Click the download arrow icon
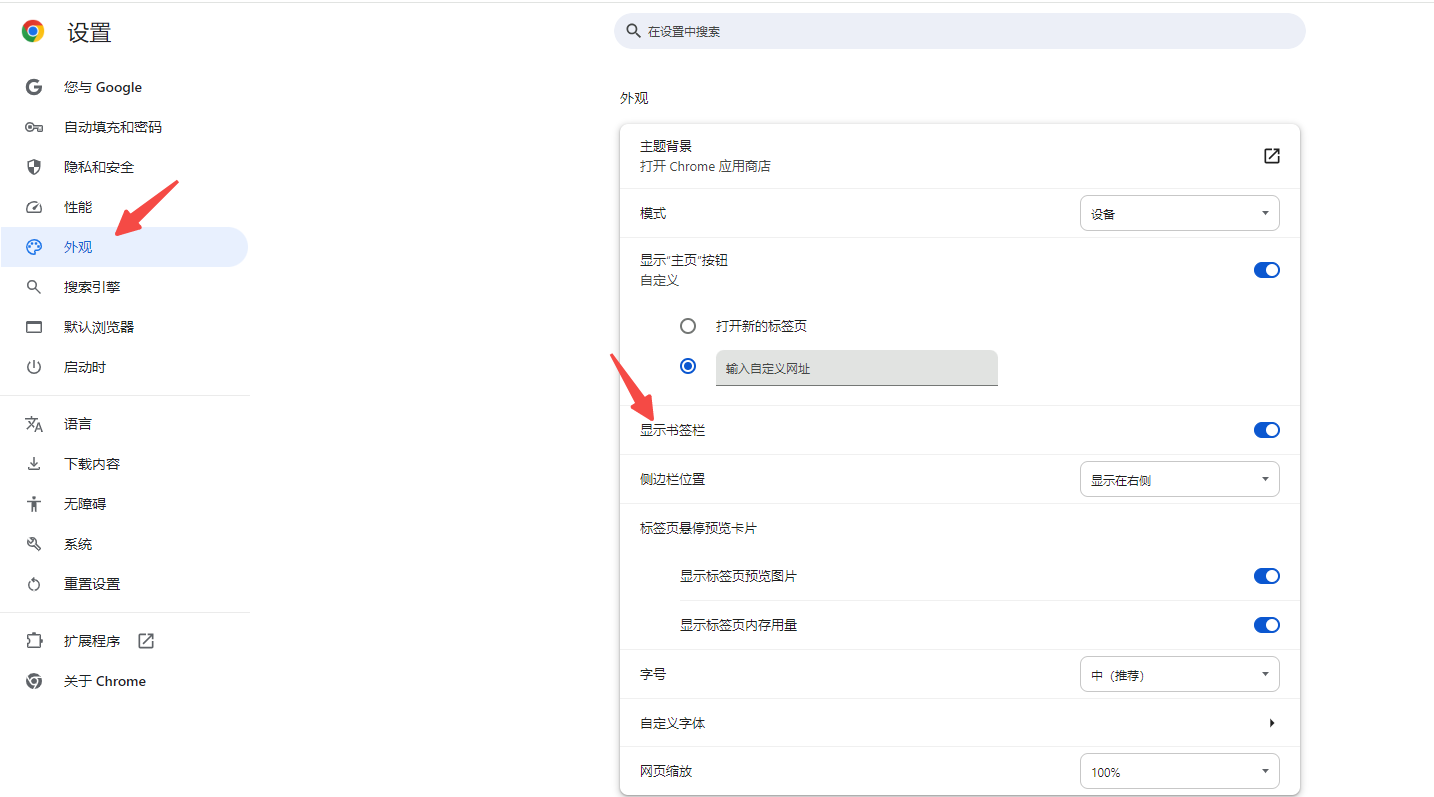This screenshot has height=797, width=1434. tap(34, 464)
